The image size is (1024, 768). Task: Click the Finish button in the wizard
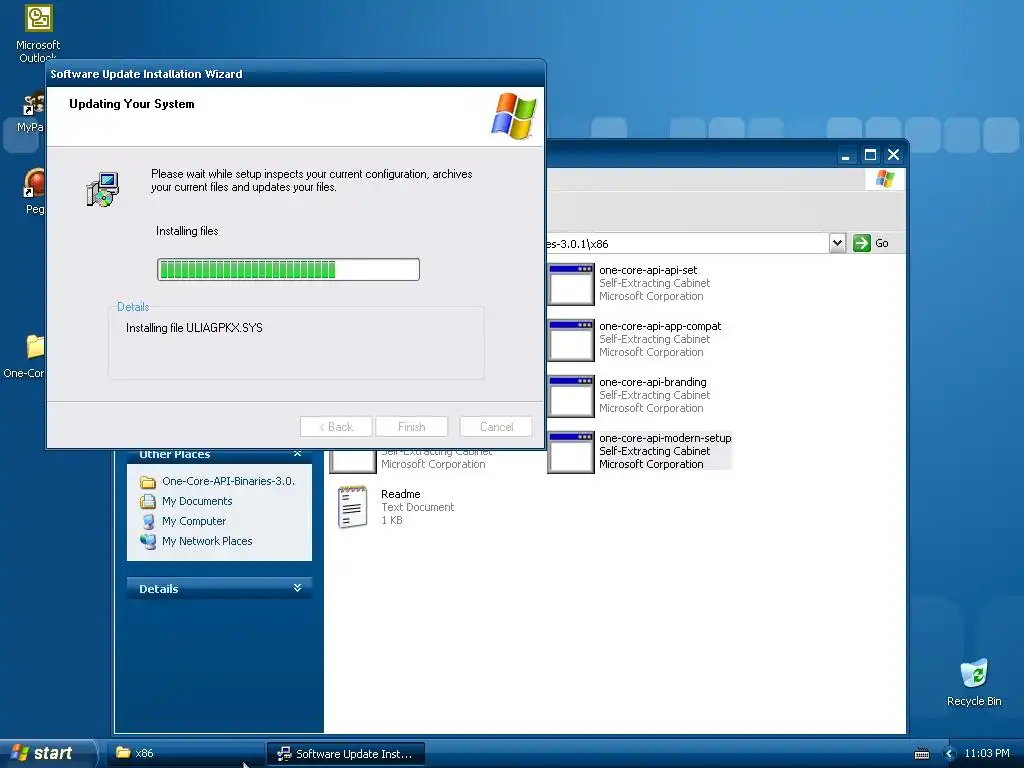coord(411,426)
